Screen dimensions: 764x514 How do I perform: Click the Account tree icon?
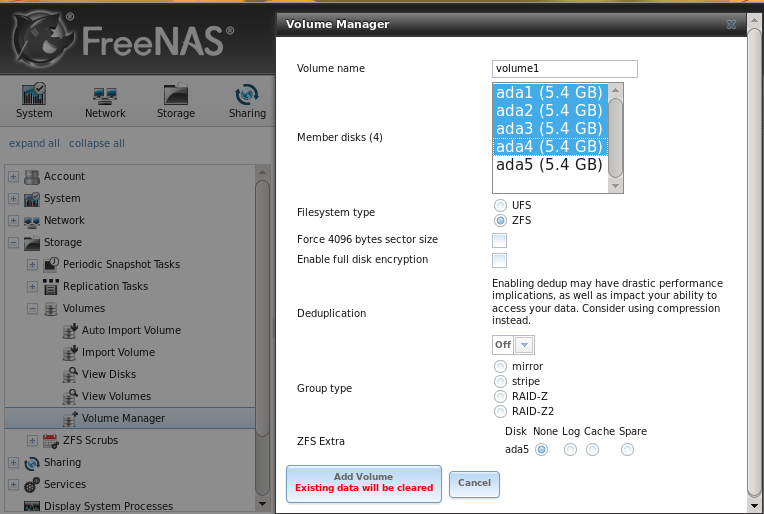click(x=32, y=177)
